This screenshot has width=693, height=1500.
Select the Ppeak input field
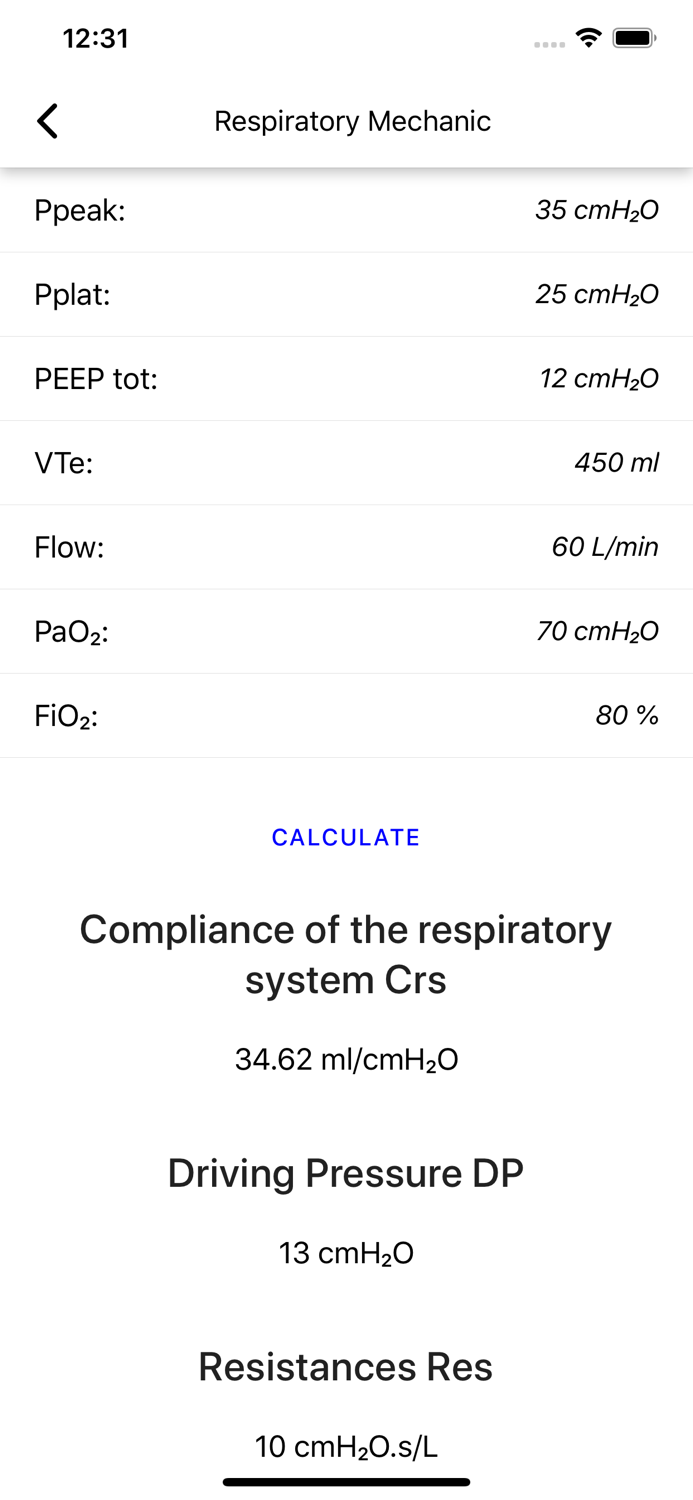tap(597, 210)
